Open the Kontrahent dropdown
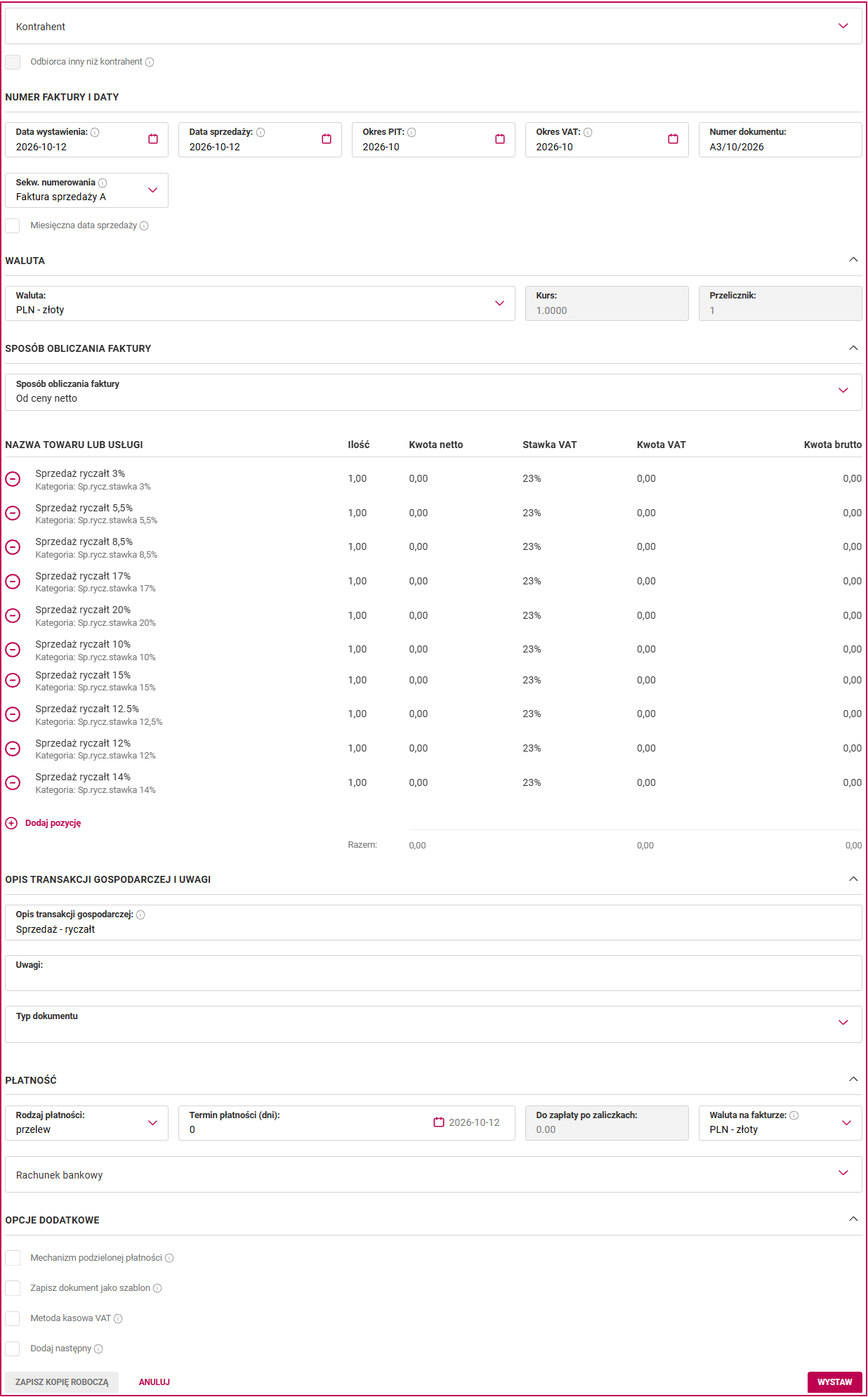Viewport: 868px width, 1397px height. click(x=433, y=26)
